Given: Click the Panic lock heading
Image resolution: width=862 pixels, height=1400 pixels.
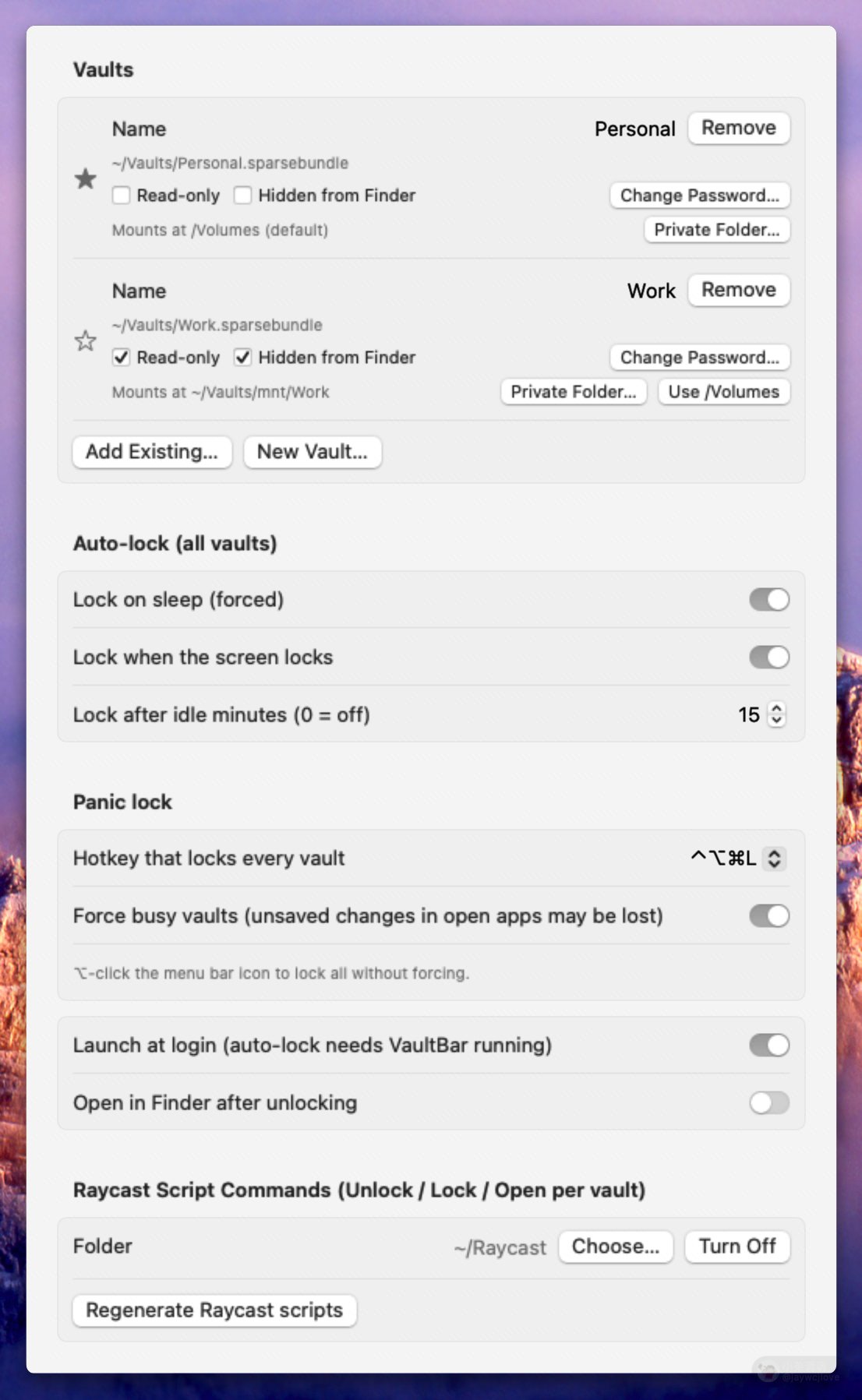Looking at the screenshot, I should tap(122, 802).
